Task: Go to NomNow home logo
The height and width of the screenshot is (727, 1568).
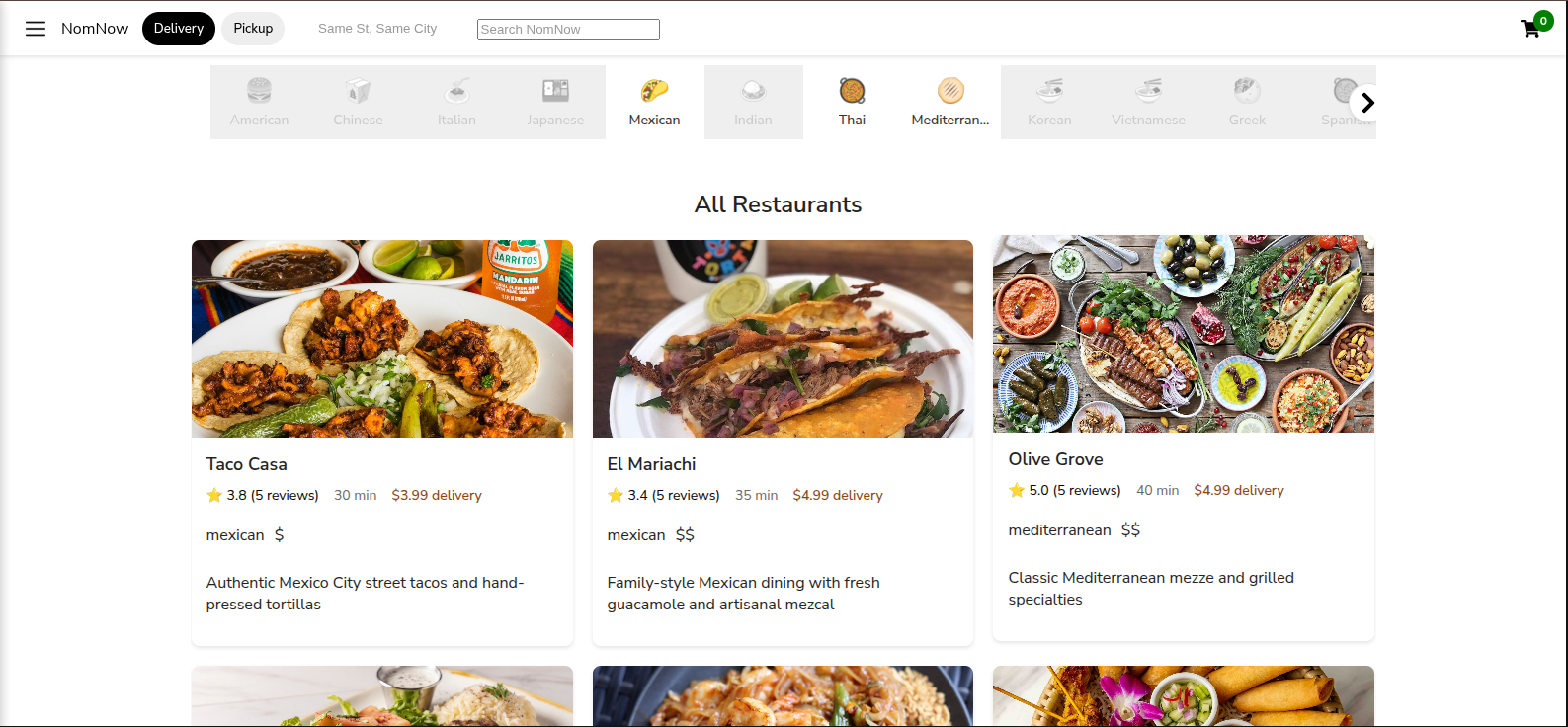Action: (x=95, y=29)
